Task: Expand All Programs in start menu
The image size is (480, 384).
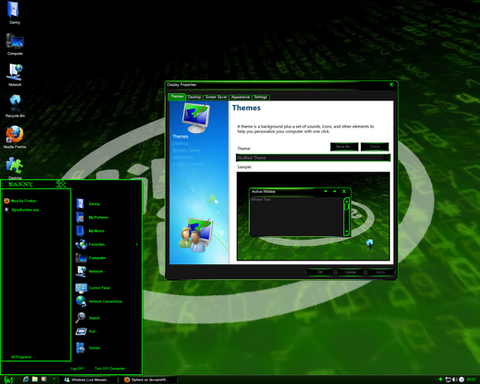Action: click(x=22, y=357)
